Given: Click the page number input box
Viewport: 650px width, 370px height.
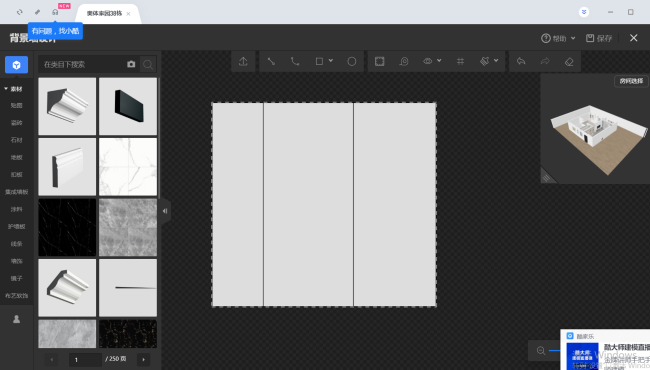Looking at the screenshot, I should (85, 360).
